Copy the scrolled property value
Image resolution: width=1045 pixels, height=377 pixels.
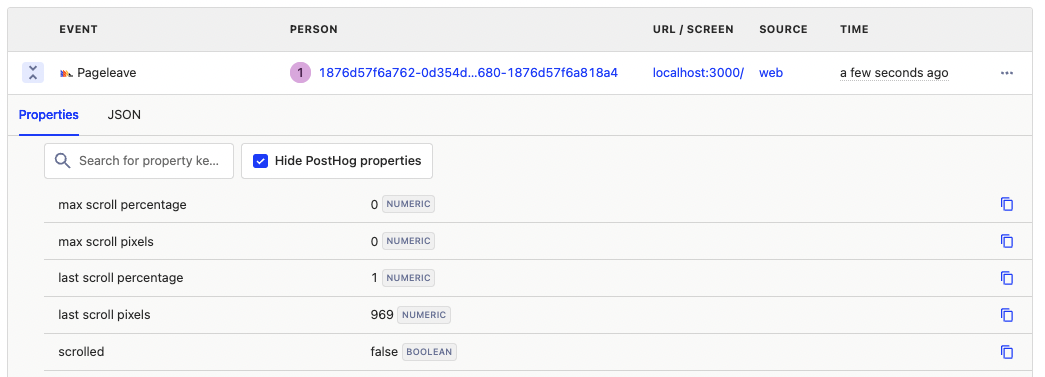[1006, 352]
